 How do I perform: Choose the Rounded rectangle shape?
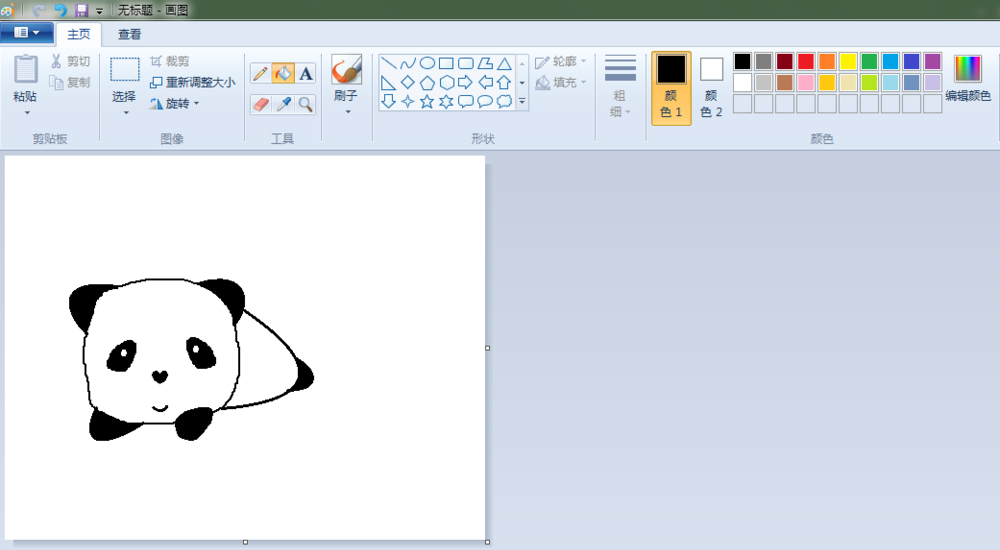[x=466, y=63]
